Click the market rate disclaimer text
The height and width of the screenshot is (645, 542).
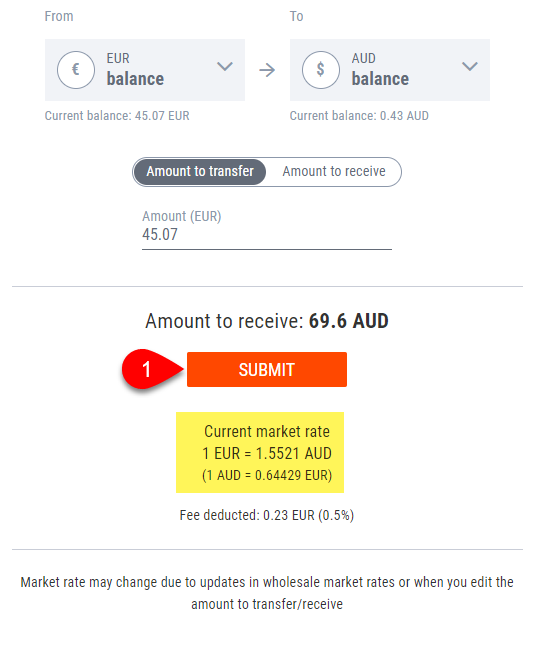[x=267, y=593]
